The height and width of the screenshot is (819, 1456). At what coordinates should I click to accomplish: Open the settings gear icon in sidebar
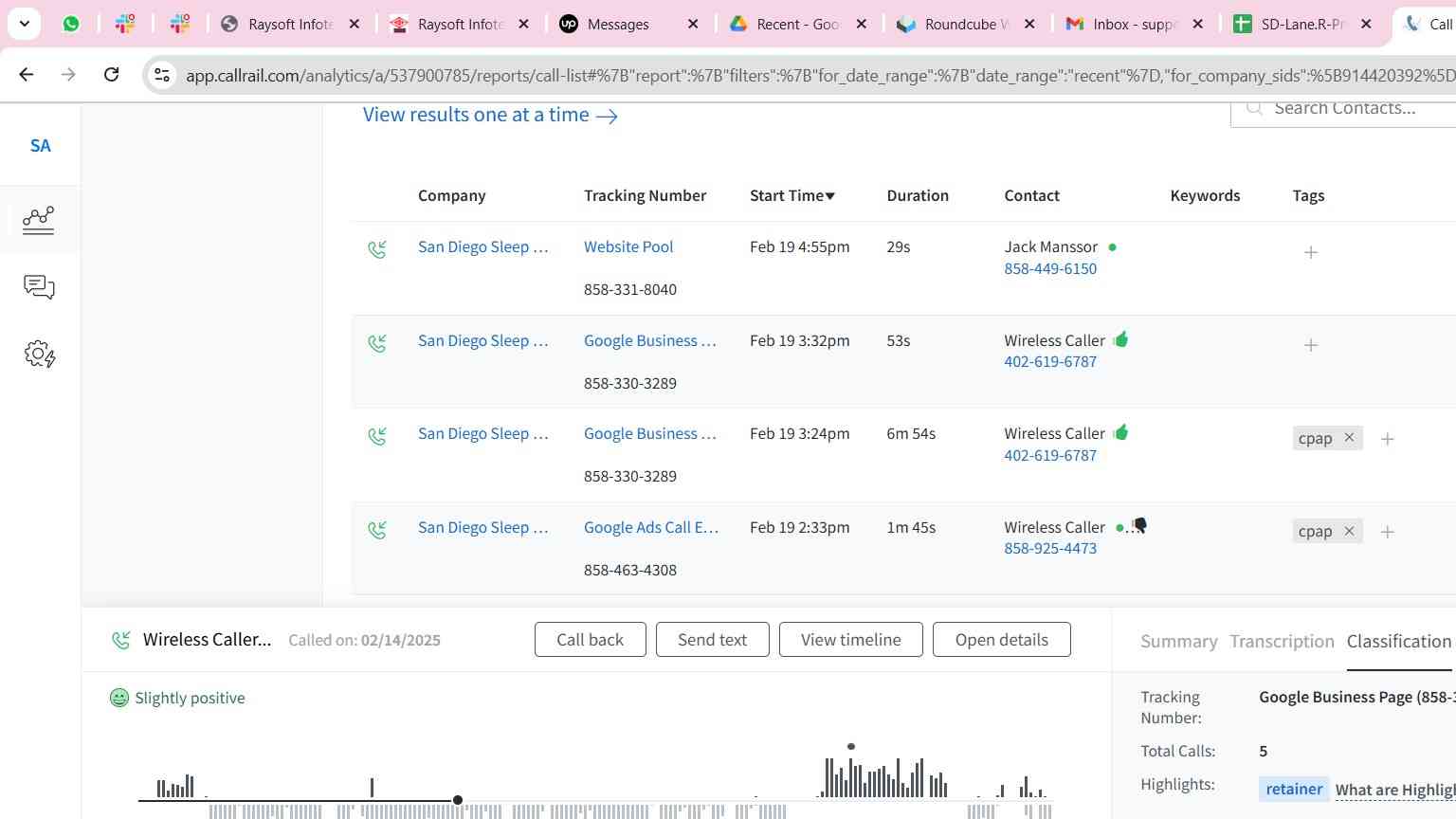point(39,355)
